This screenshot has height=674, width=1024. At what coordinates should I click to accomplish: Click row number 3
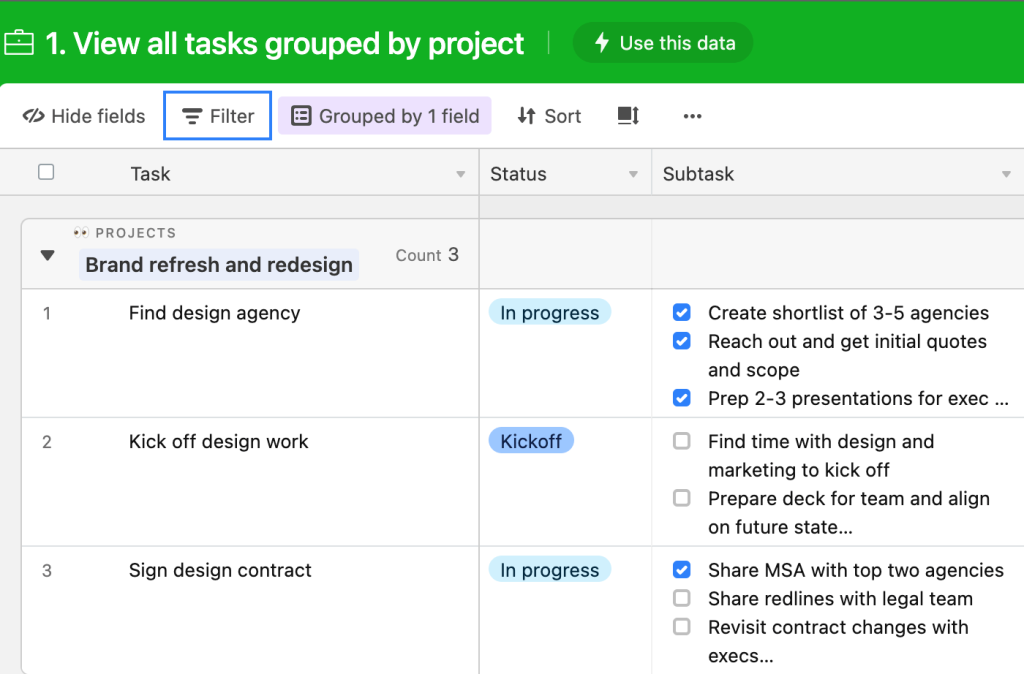click(x=47, y=571)
